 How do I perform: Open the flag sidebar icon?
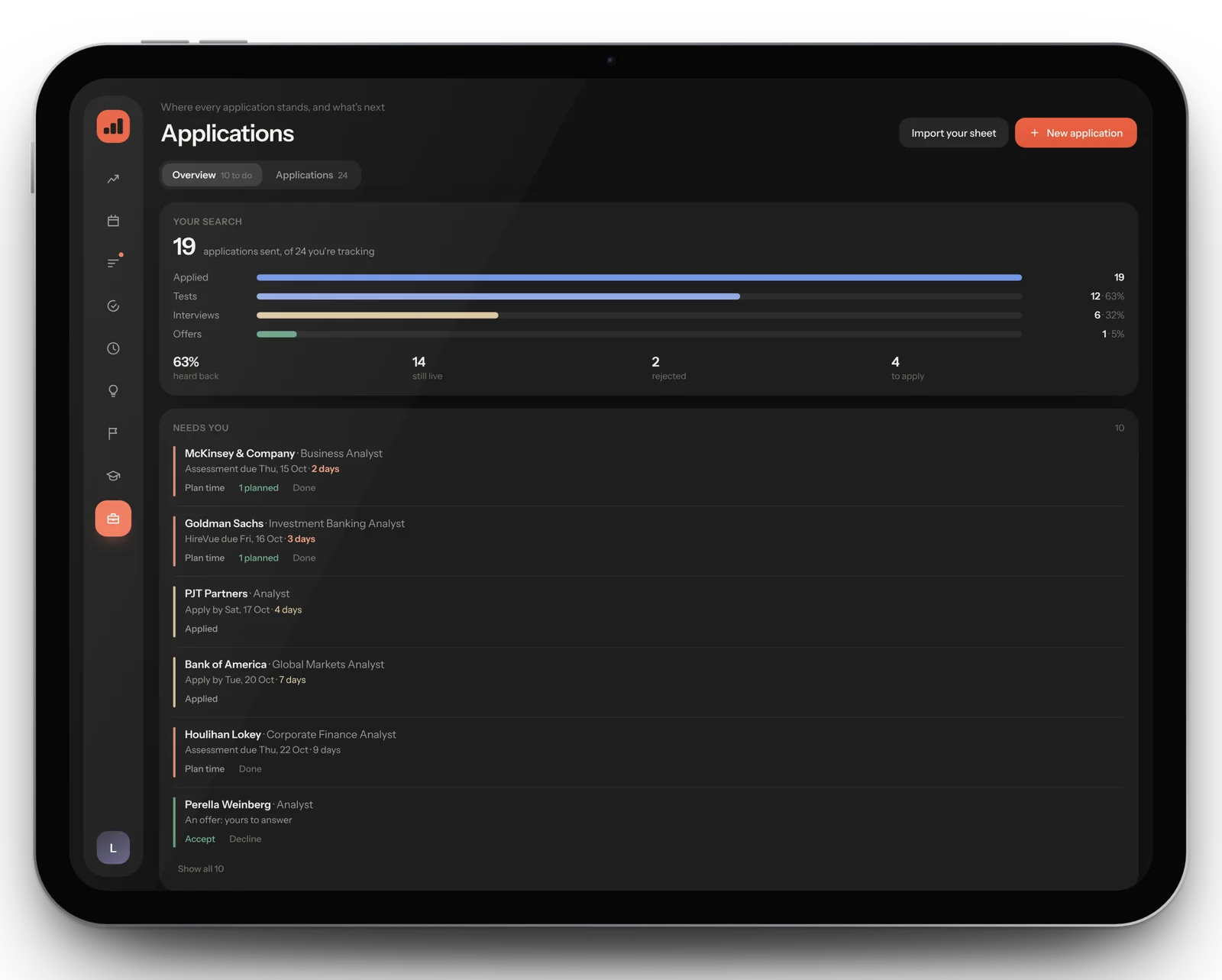[113, 433]
